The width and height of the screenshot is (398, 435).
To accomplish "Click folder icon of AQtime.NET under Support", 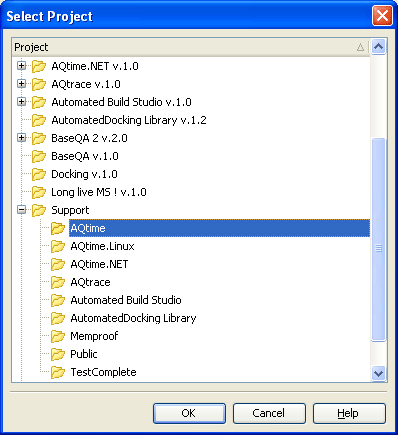I will tap(58, 264).
